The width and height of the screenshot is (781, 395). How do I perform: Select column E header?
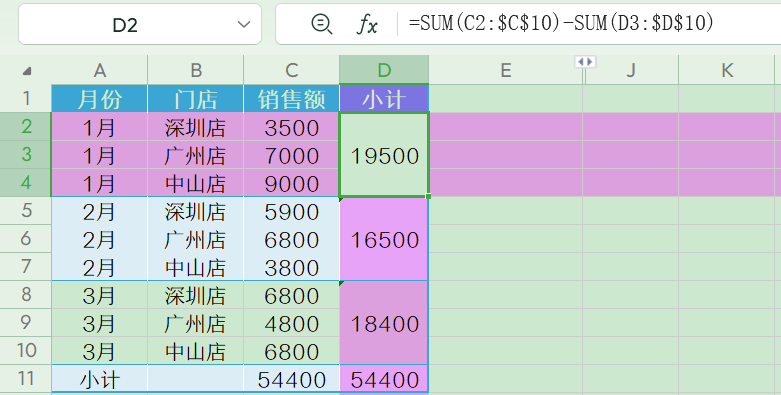(x=506, y=70)
